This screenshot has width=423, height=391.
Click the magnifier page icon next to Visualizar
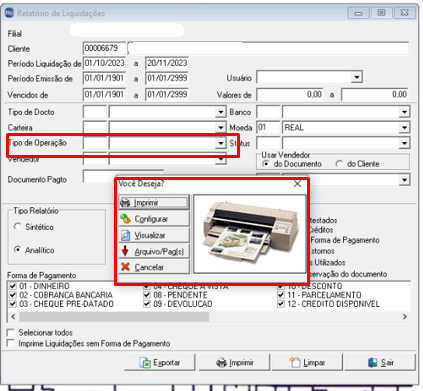(x=125, y=235)
